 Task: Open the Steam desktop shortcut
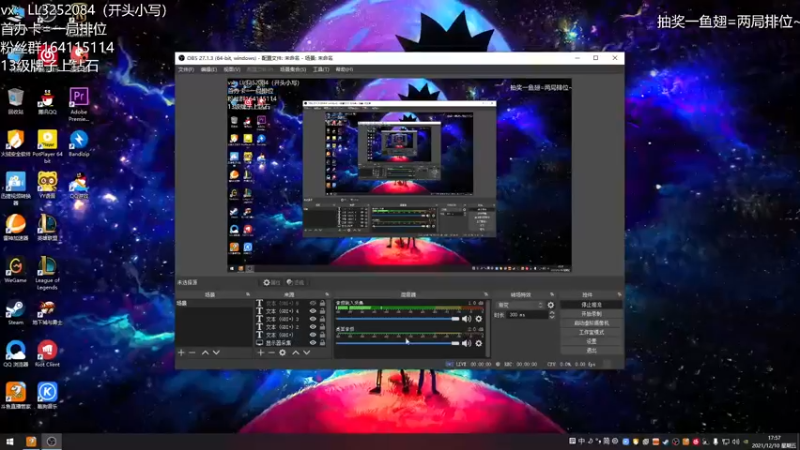pos(16,312)
